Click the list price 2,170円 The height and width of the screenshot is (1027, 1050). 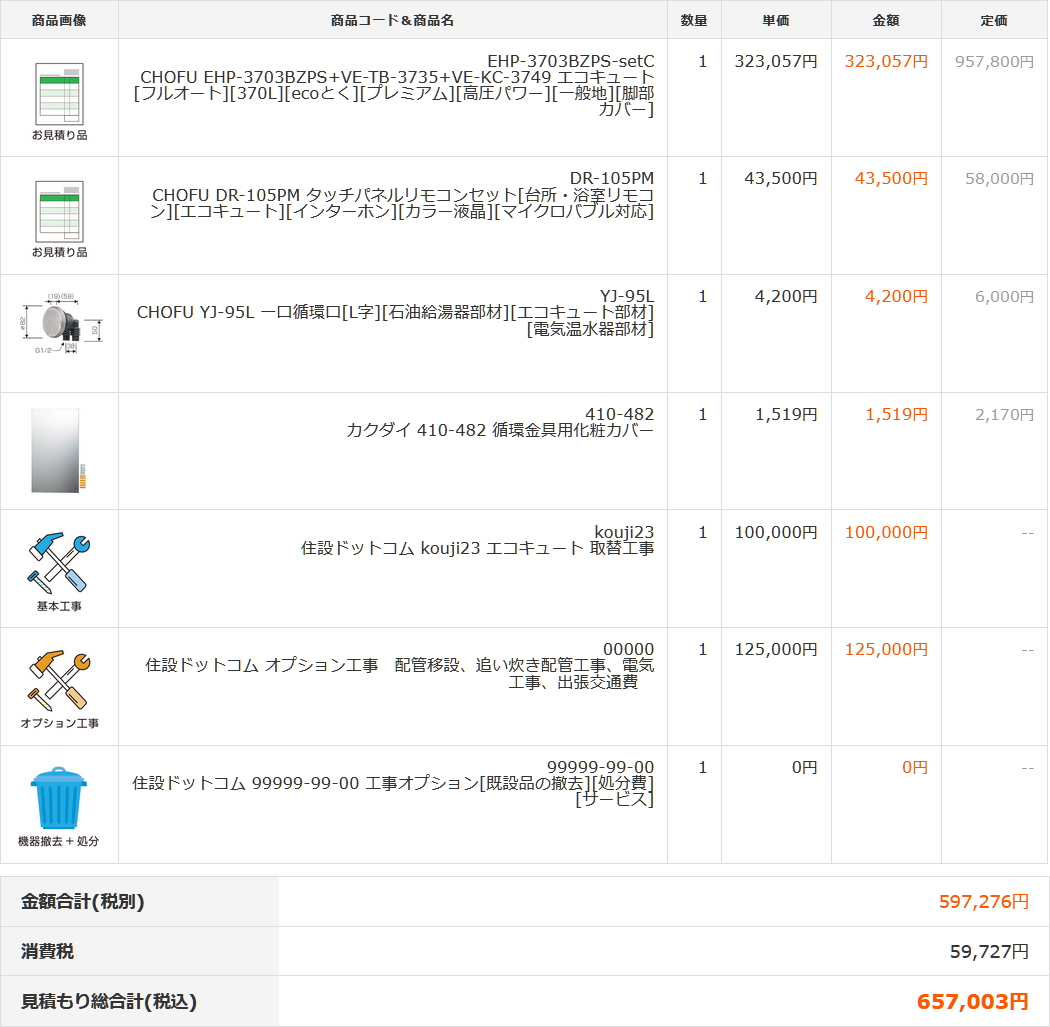pyautogui.click(x=1004, y=414)
